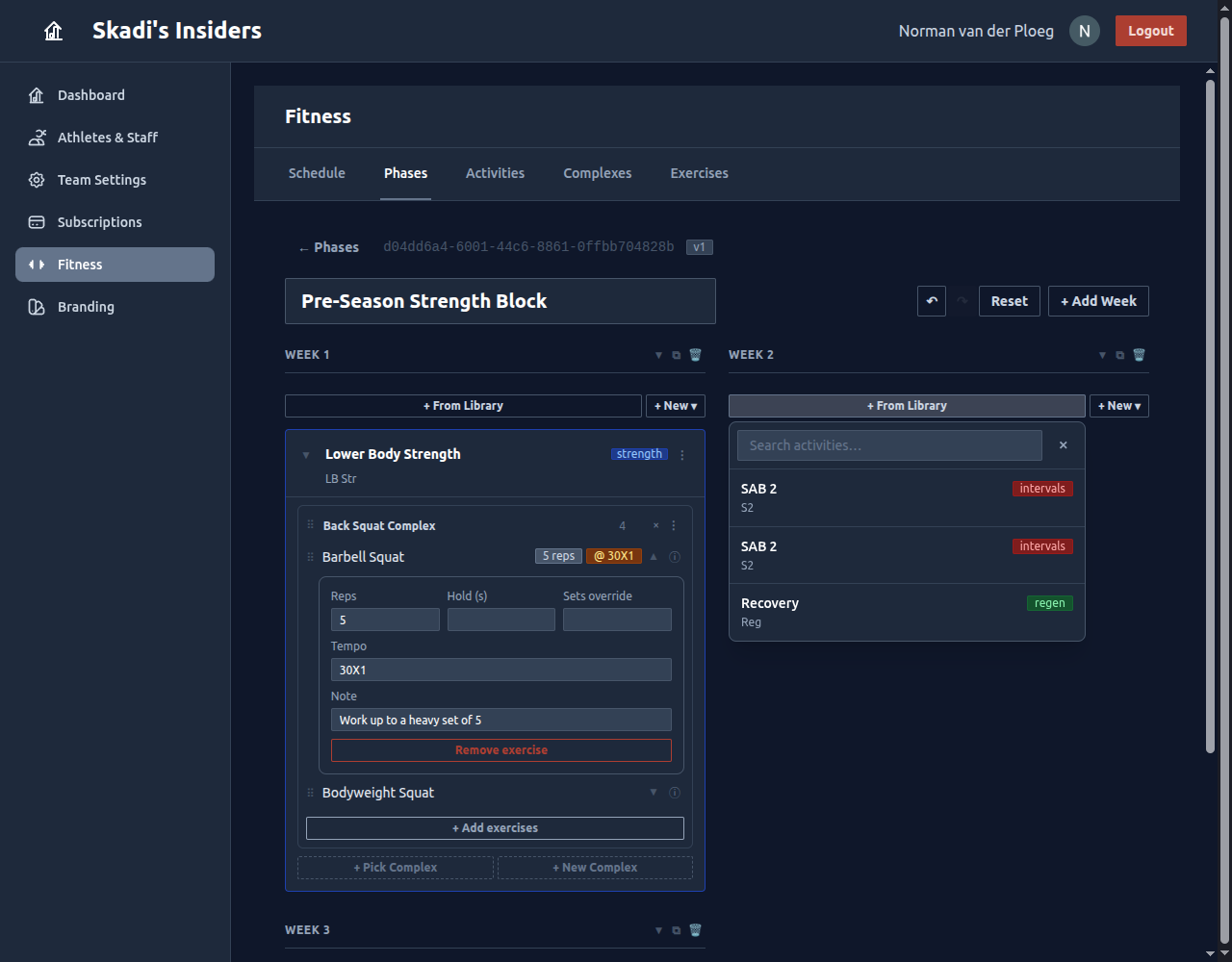Click the Remove exercise button
The width and height of the screenshot is (1232, 962).
(x=501, y=750)
